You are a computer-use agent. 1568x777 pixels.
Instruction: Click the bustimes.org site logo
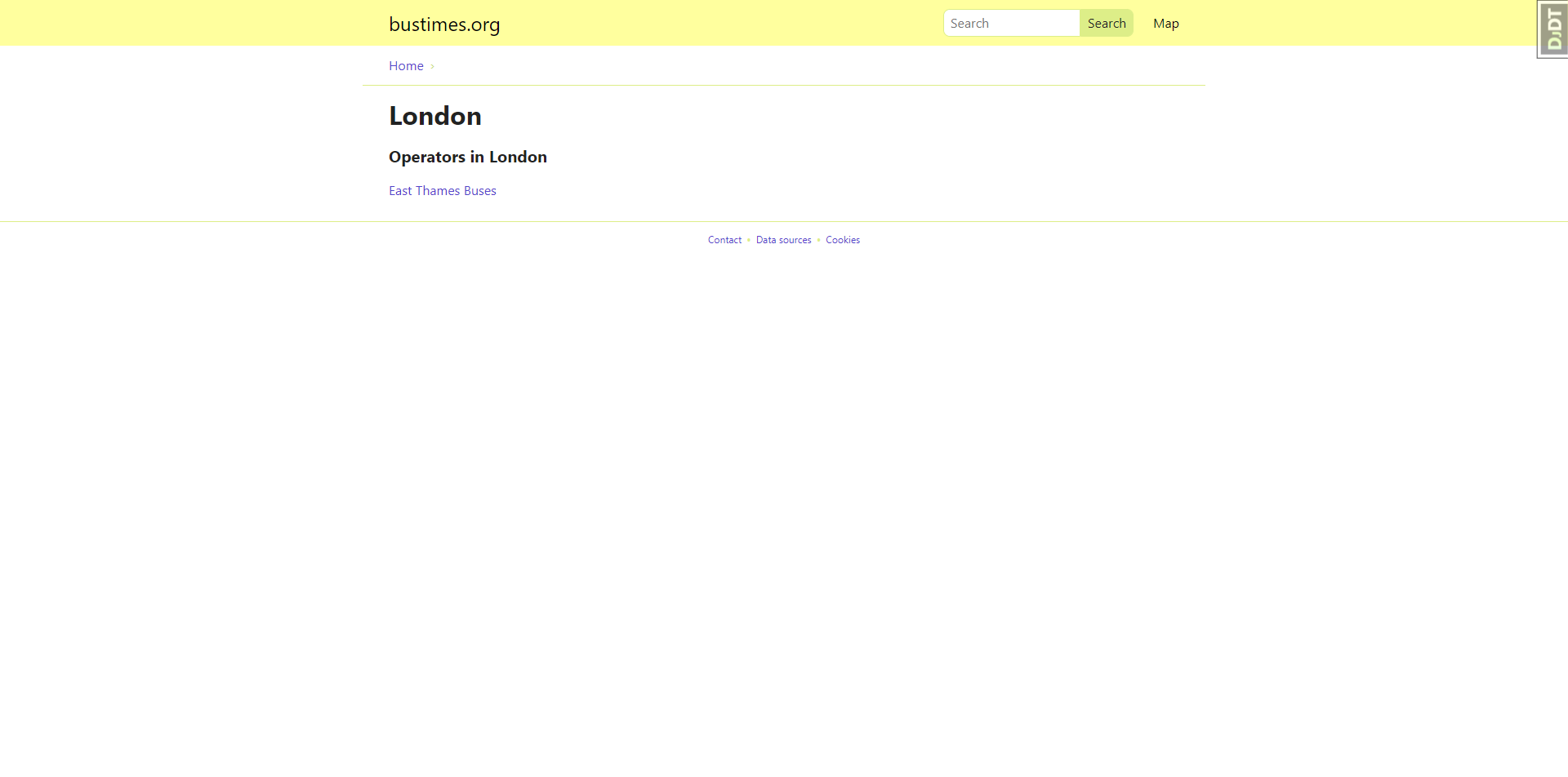[x=444, y=24]
